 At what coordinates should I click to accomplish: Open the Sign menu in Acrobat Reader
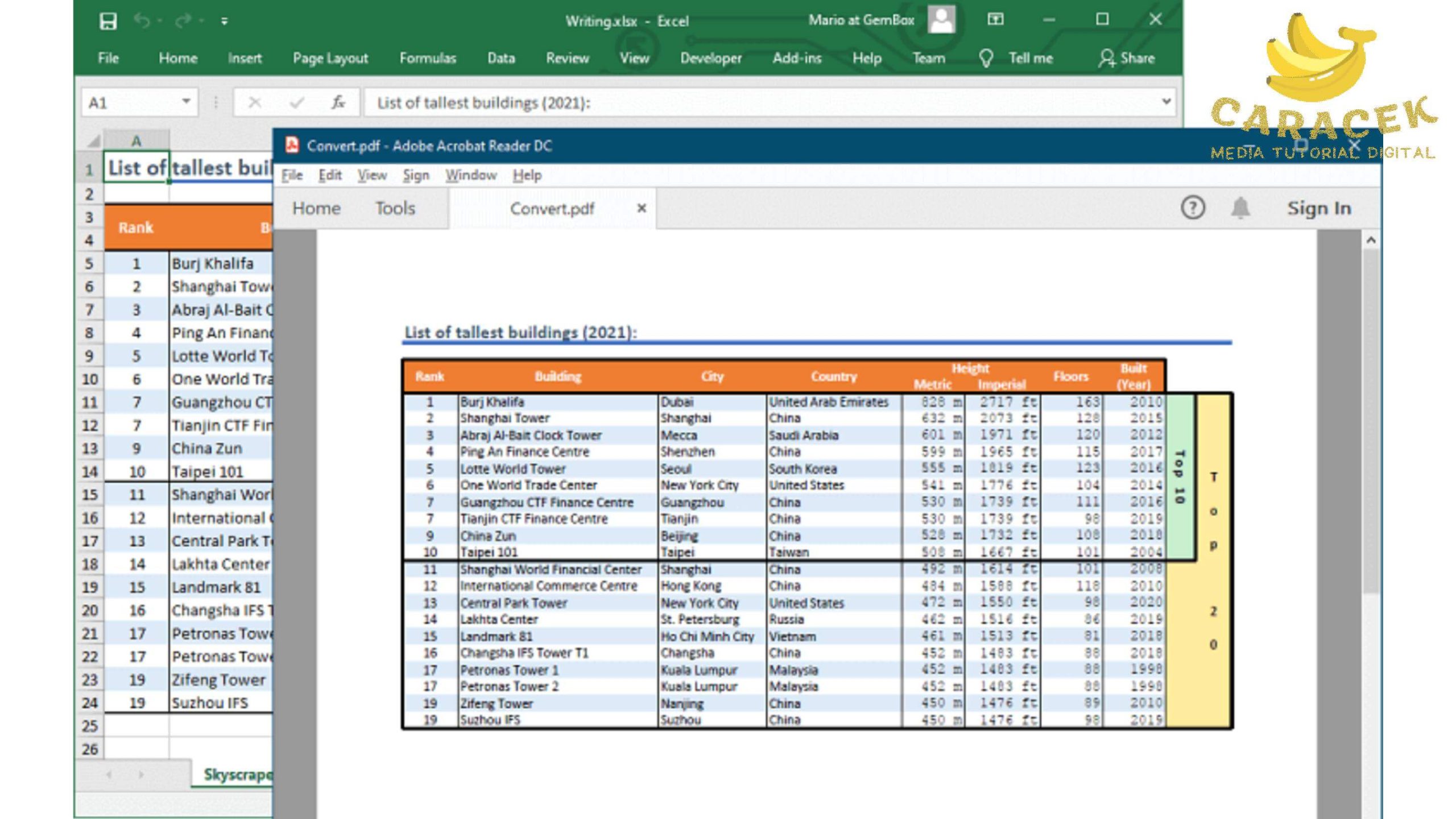(x=416, y=175)
